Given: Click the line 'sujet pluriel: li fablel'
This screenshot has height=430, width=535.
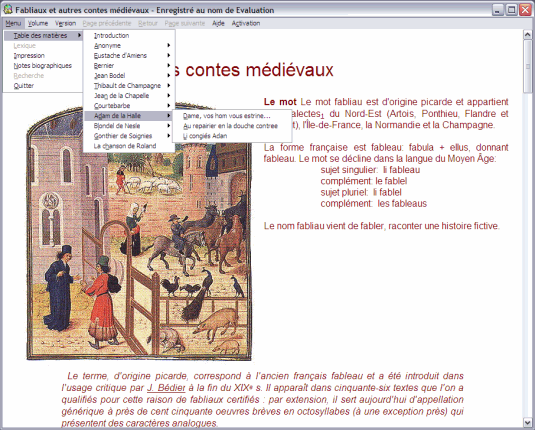Looking at the screenshot, I should point(361,192).
